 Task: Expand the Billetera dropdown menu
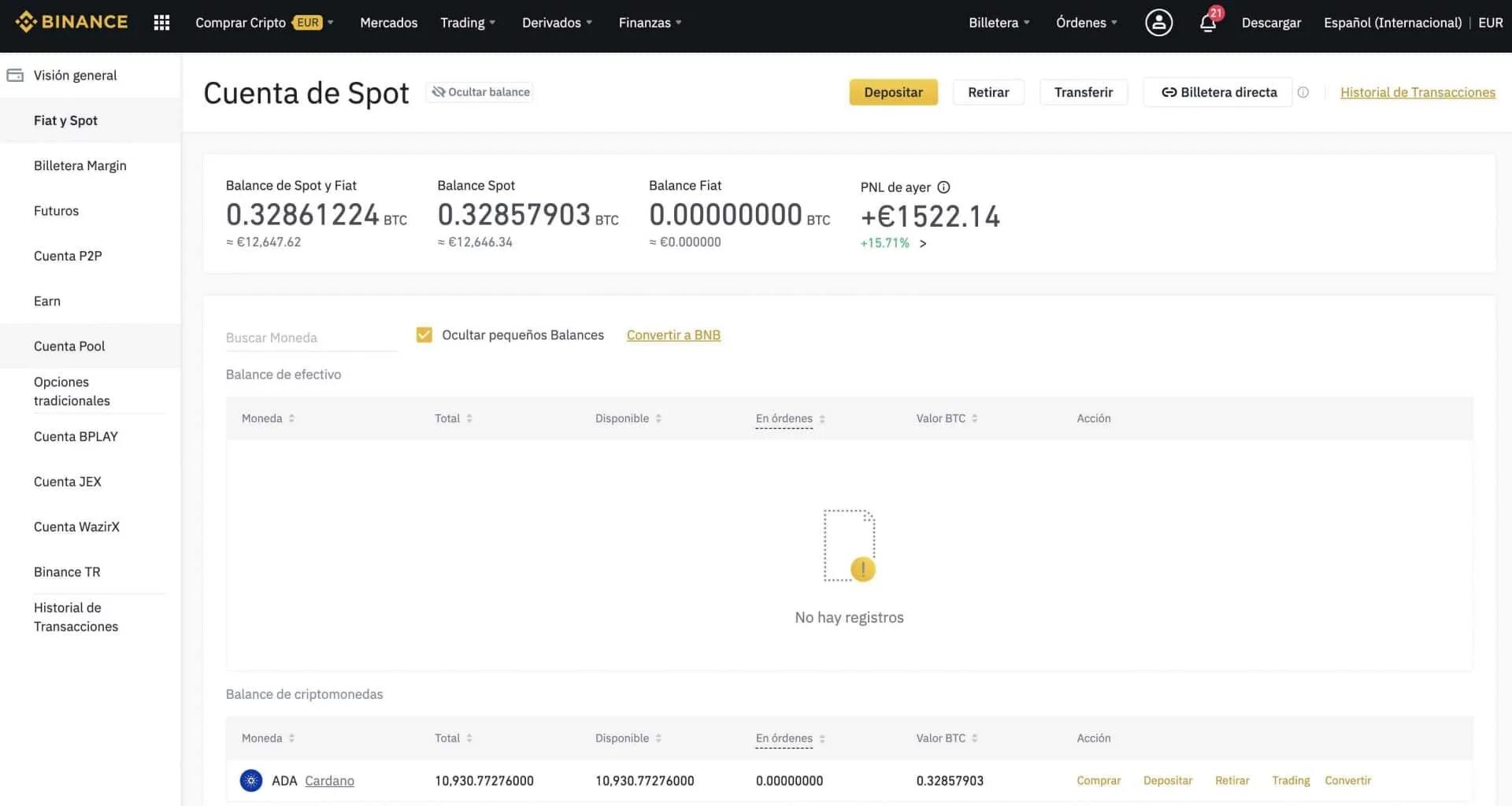(x=999, y=23)
